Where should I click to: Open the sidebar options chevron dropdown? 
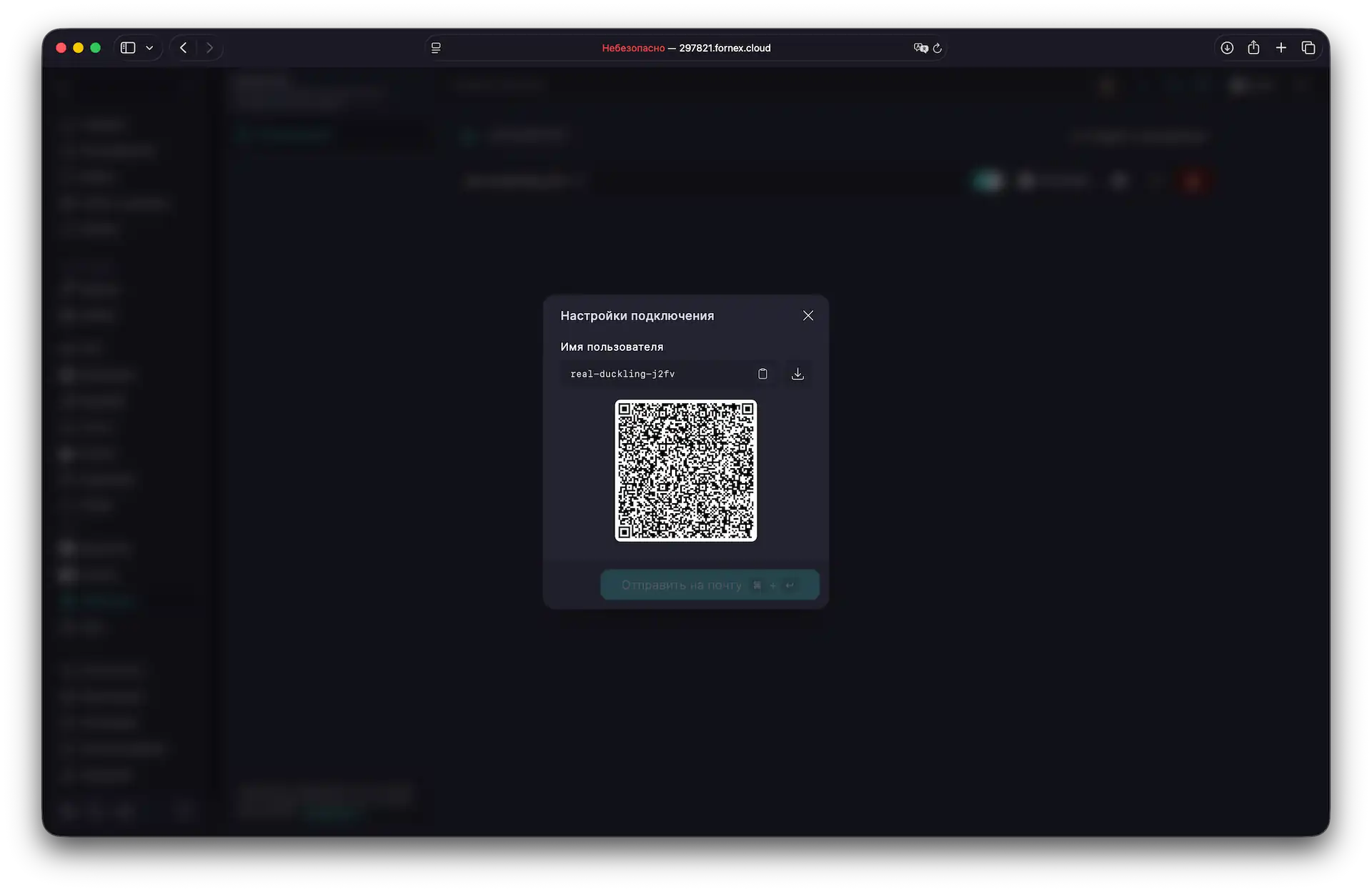(150, 47)
